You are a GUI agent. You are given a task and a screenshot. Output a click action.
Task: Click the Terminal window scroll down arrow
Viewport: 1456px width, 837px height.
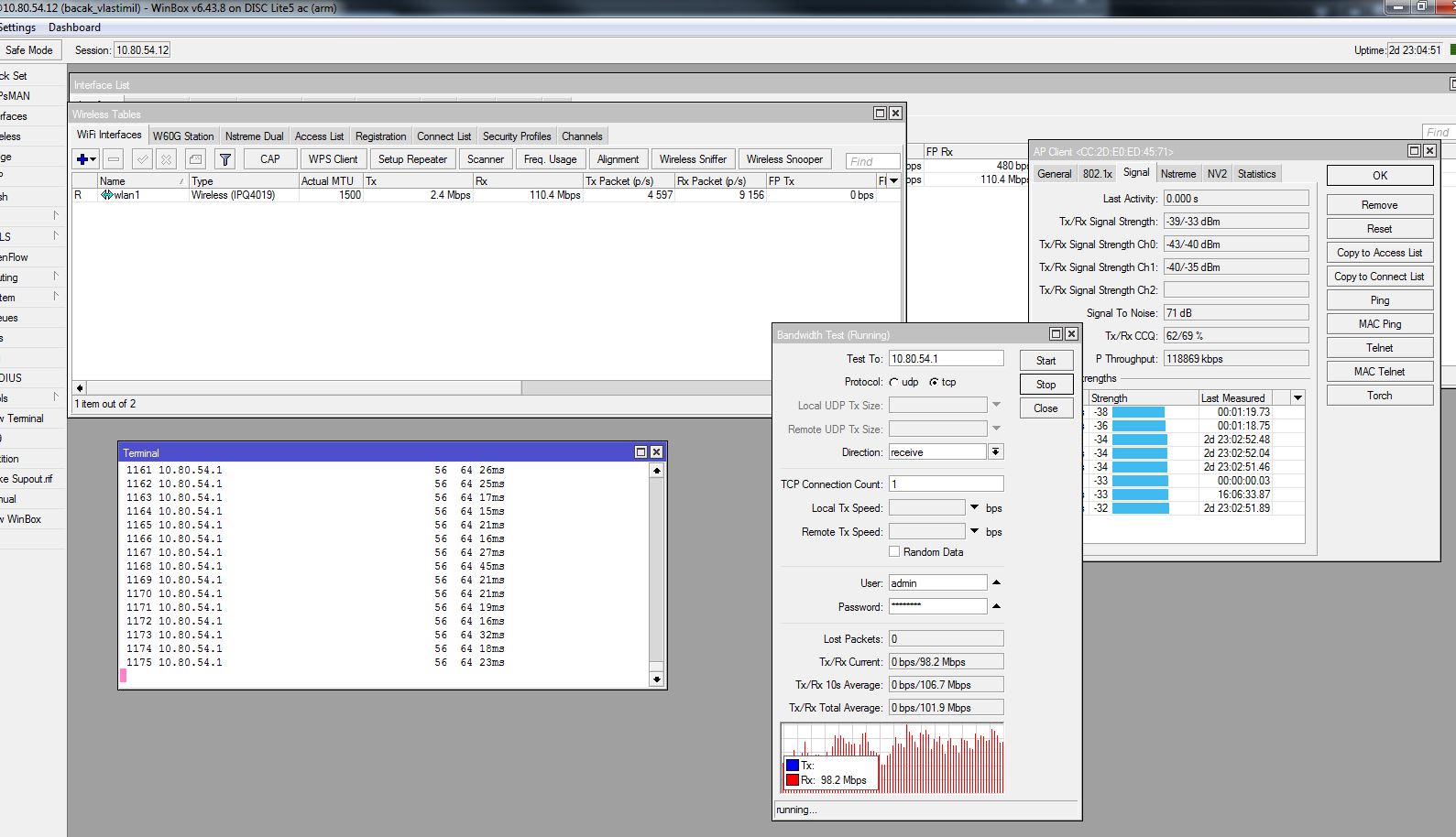656,679
